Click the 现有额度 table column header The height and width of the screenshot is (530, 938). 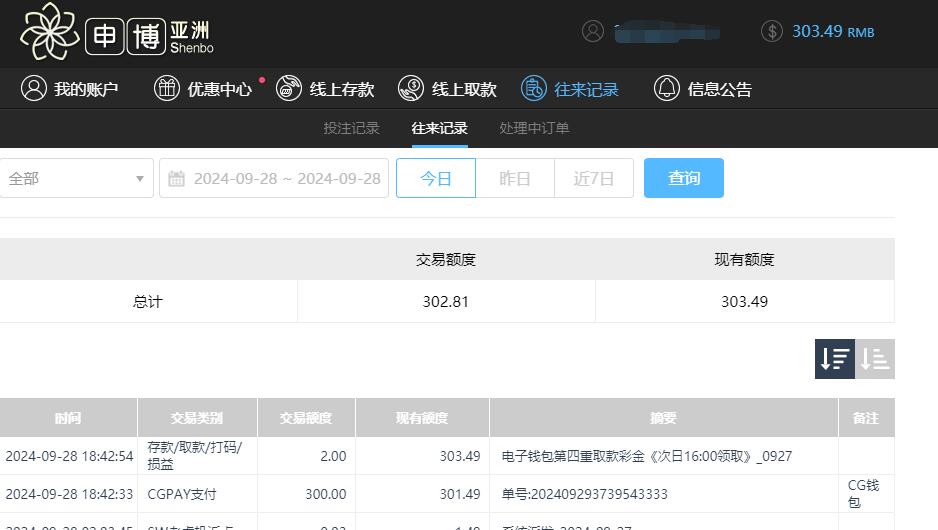[x=422, y=418]
